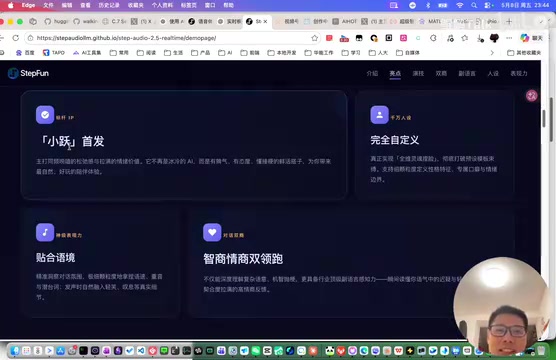
Task: Go to 双商 section in page nav
Action: click(441, 73)
